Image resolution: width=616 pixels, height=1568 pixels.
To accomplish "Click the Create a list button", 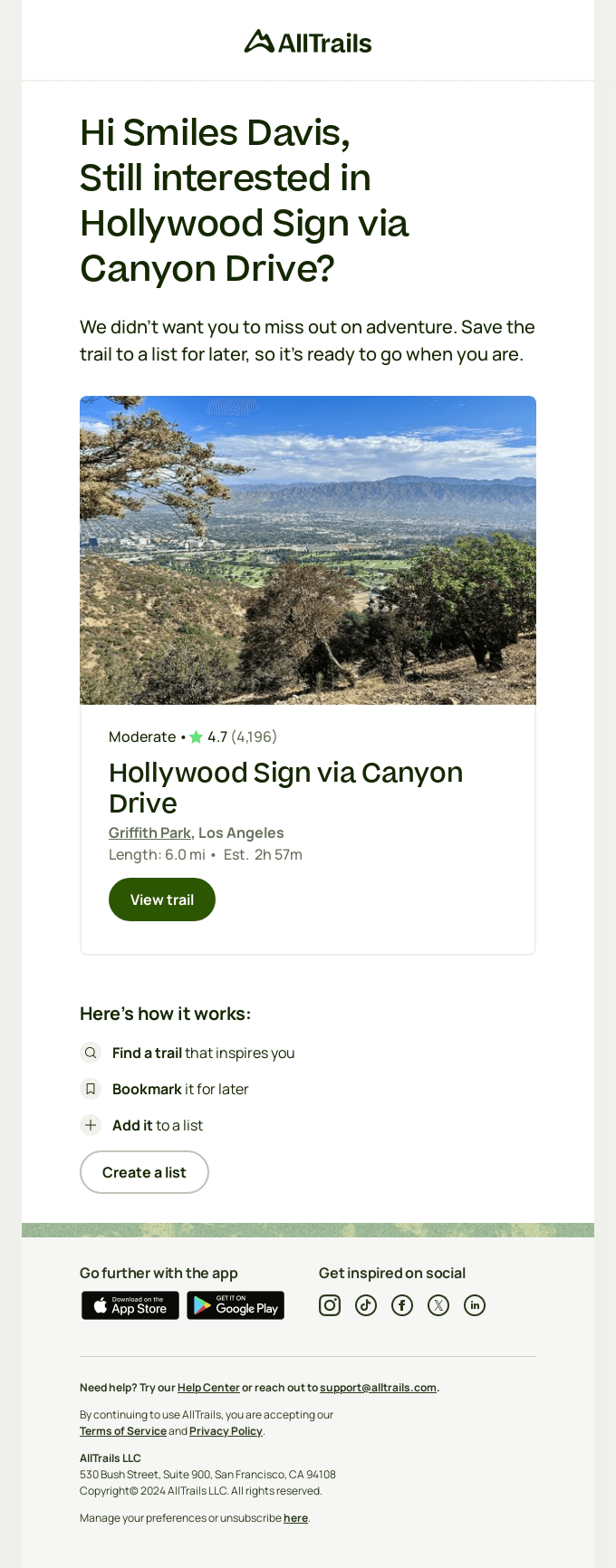I will pyautogui.click(x=144, y=1172).
